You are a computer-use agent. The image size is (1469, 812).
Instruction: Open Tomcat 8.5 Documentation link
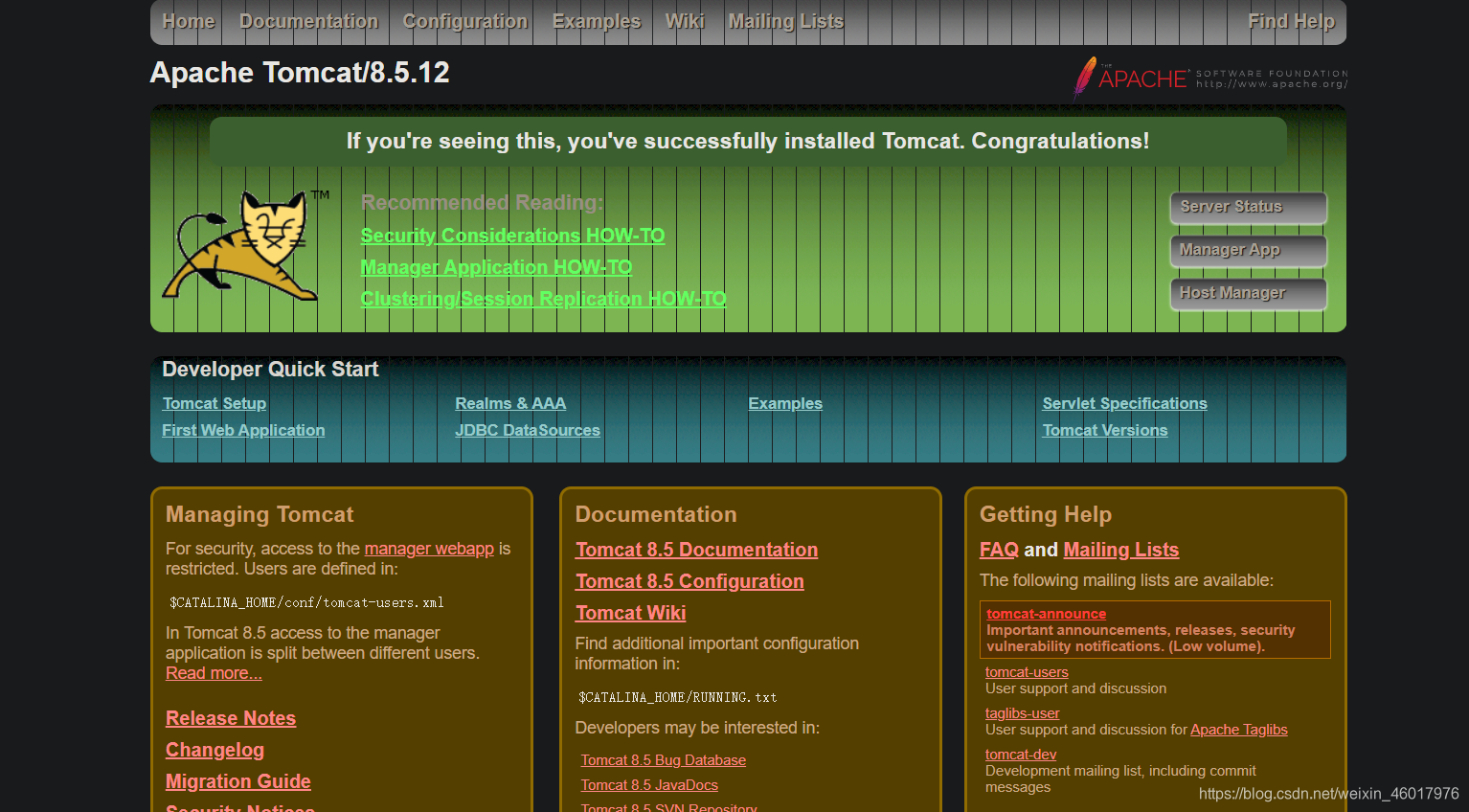tap(696, 550)
